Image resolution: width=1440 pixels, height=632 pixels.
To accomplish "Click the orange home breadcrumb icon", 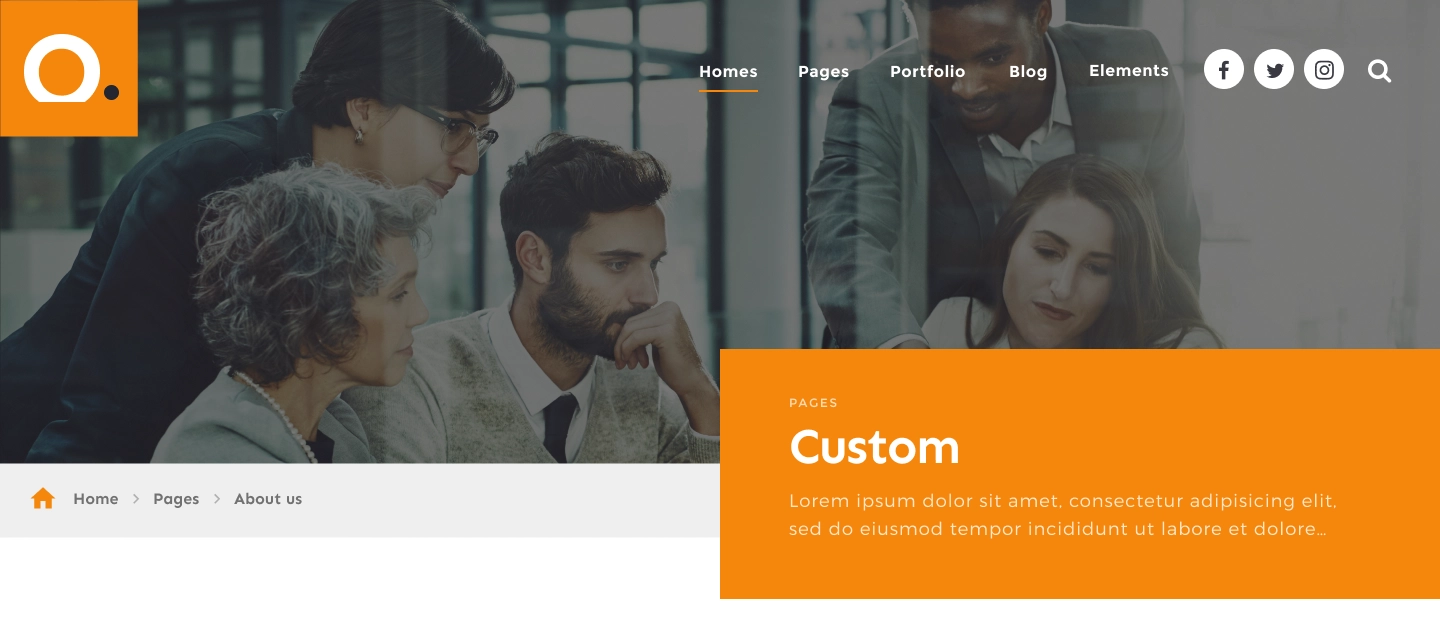I will tap(43, 498).
